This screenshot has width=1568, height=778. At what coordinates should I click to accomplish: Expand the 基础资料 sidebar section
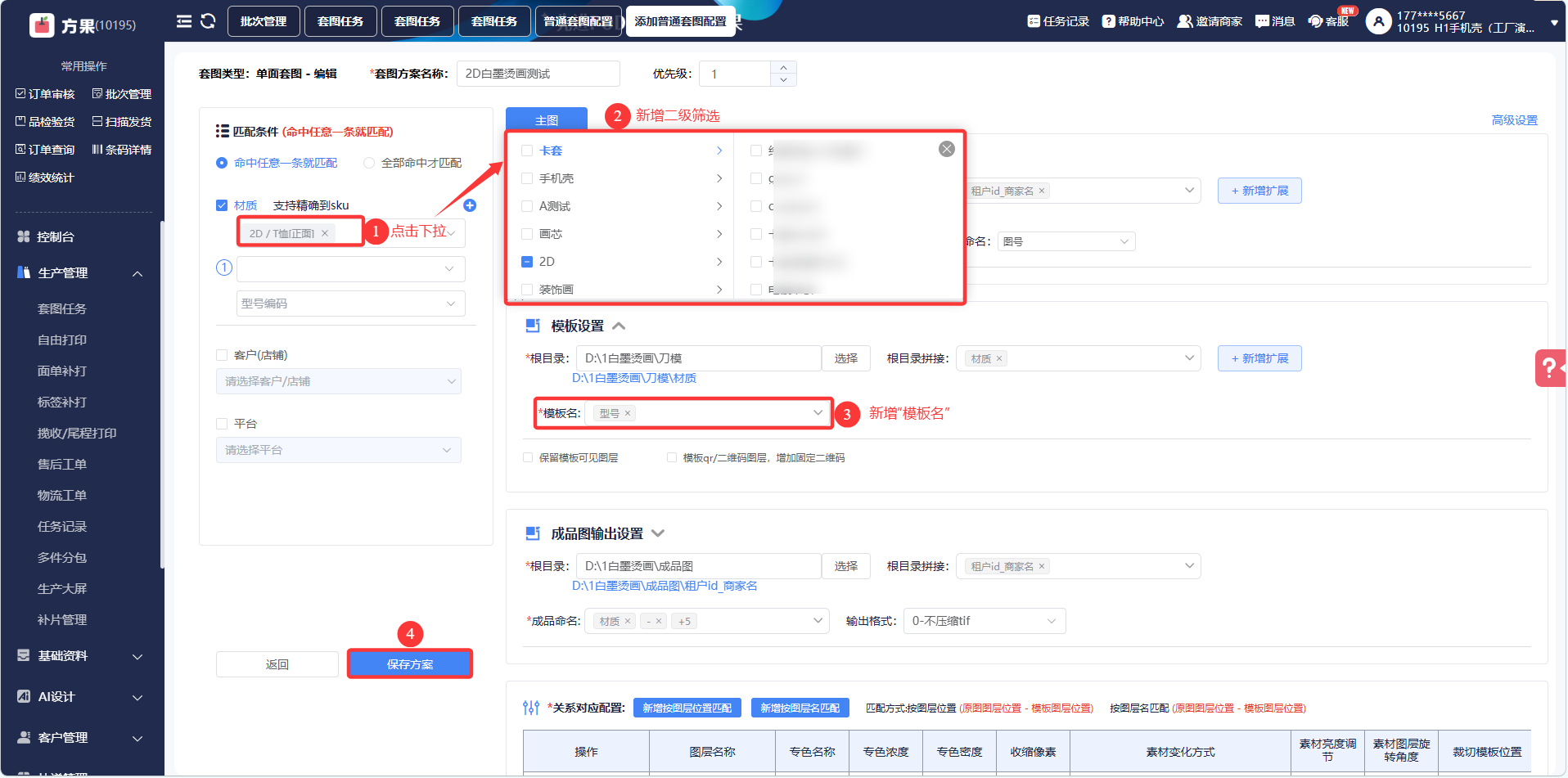click(x=137, y=656)
